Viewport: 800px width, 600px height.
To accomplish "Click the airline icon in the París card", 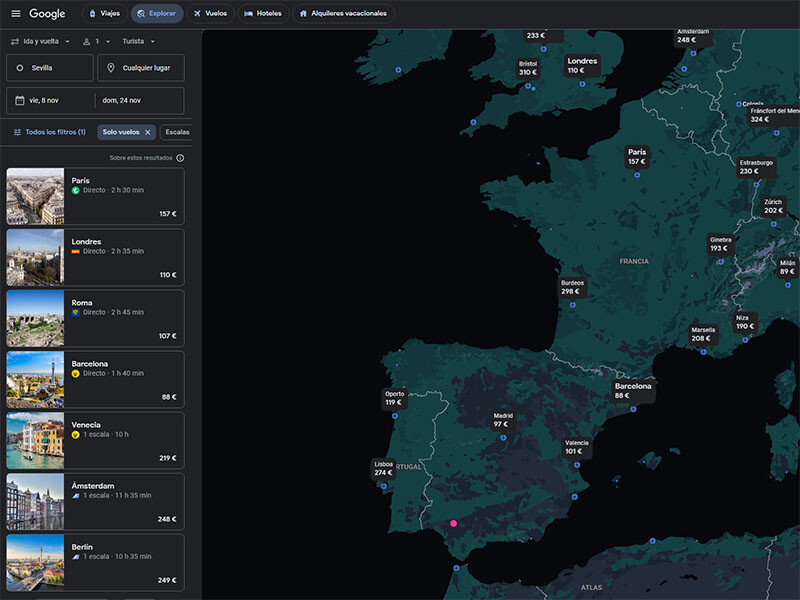I will (76, 190).
